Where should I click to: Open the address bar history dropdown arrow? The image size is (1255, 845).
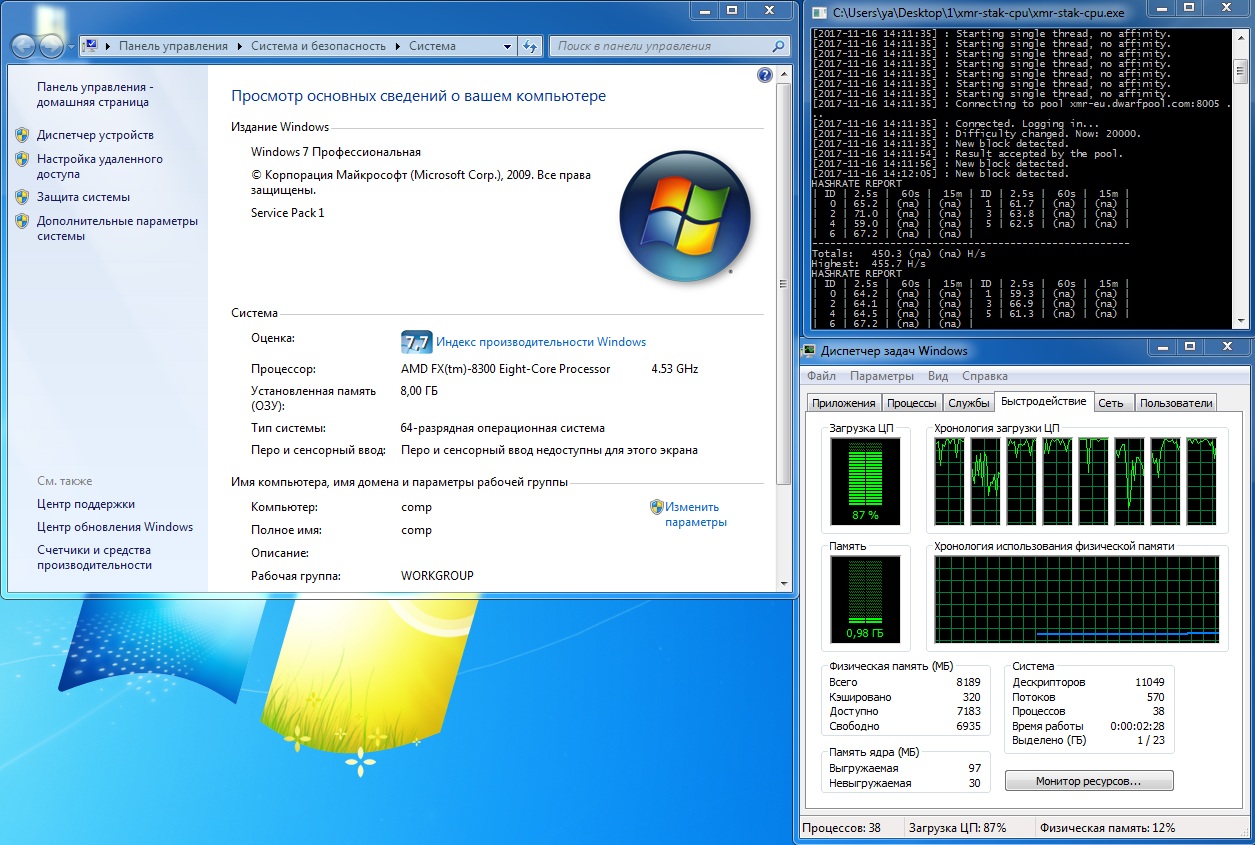[x=508, y=46]
